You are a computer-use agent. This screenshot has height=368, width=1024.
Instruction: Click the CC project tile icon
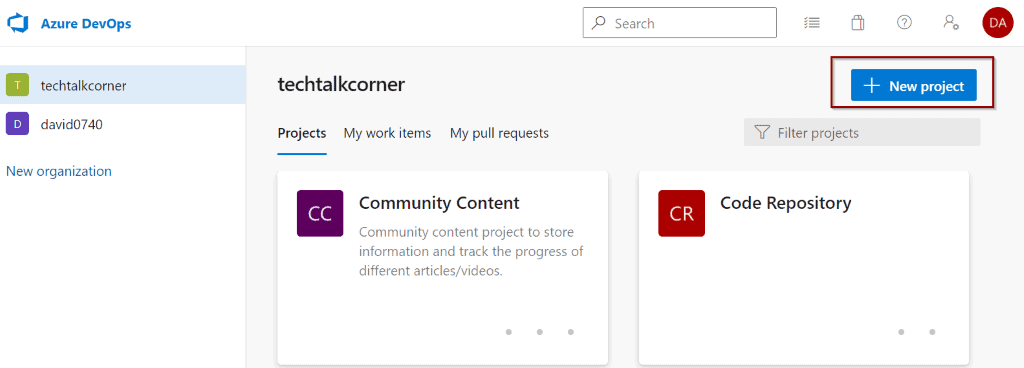pos(320,213)
